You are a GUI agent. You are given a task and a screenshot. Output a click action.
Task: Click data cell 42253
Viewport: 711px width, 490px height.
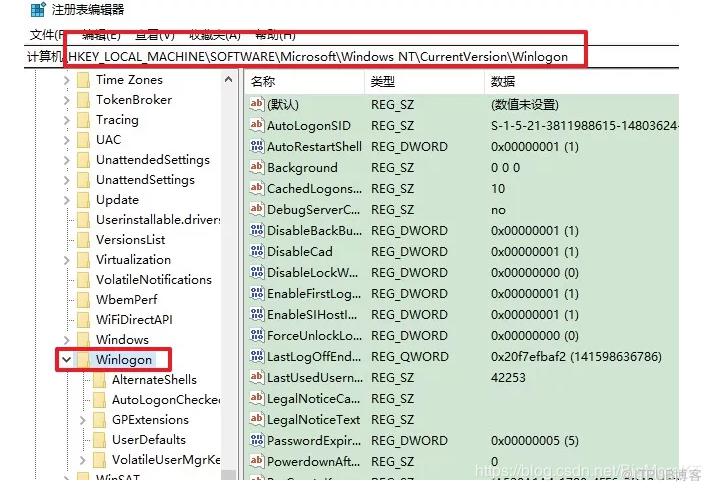point(508,378)
